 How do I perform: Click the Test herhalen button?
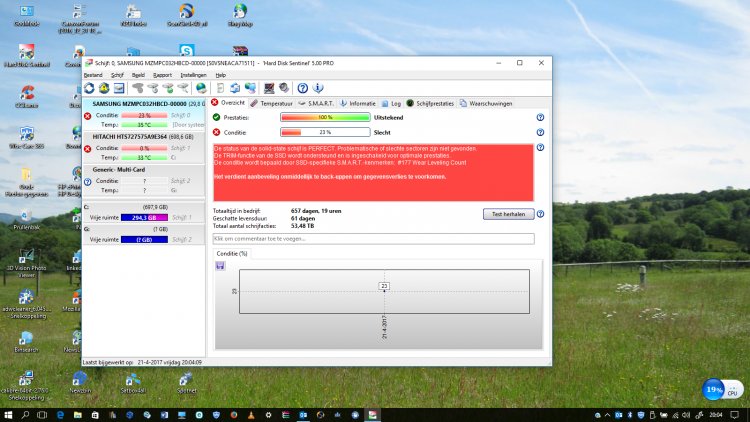click(x=507, y=214)
